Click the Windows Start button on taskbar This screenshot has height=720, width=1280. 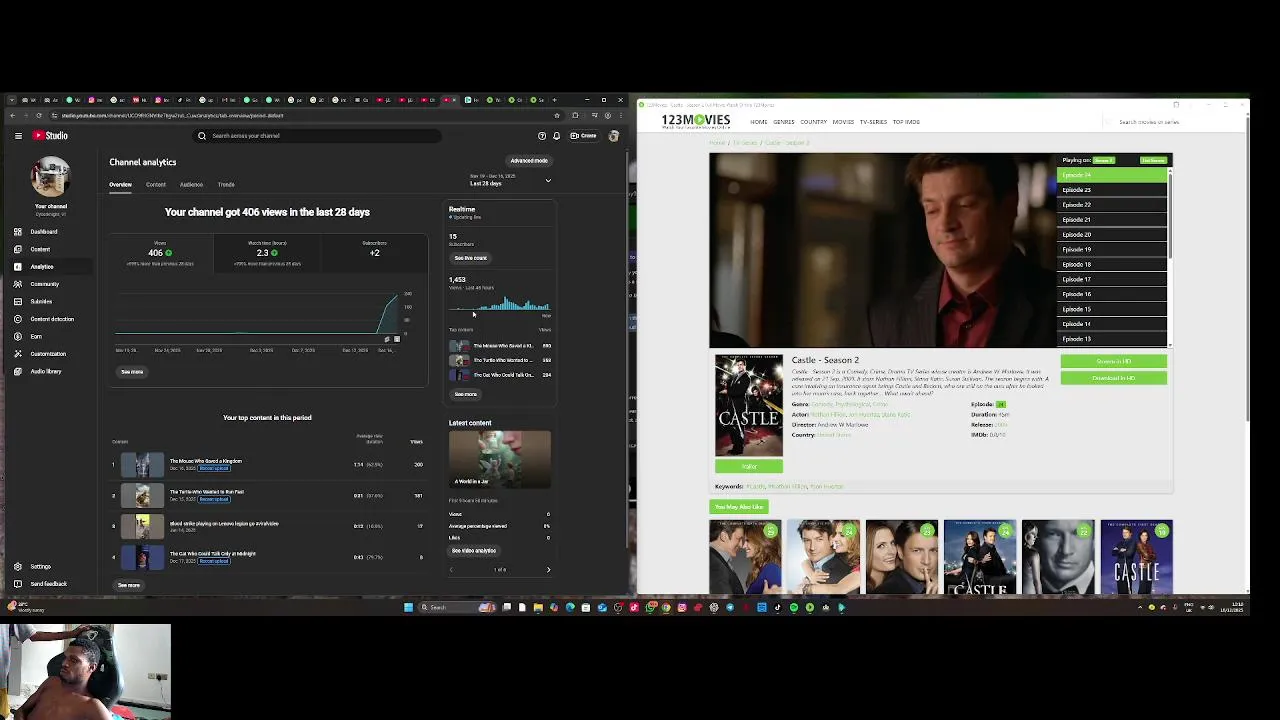pyautogui.click(x=408, y=607)
